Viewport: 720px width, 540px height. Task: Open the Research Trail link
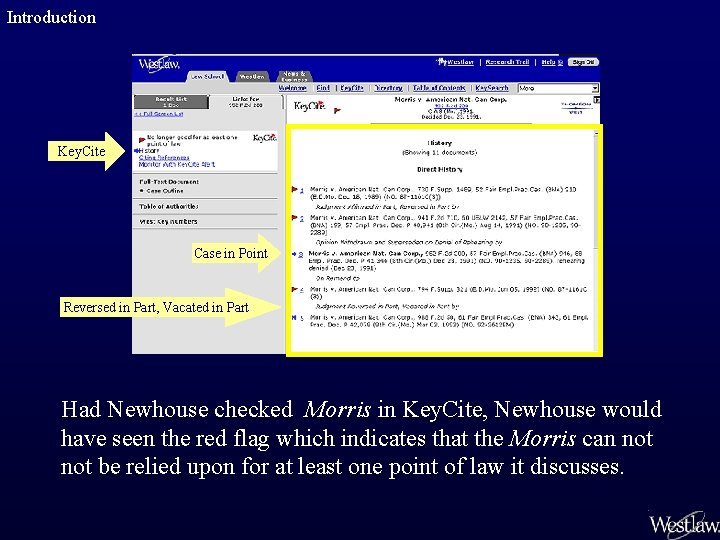[x=507, y=62]
